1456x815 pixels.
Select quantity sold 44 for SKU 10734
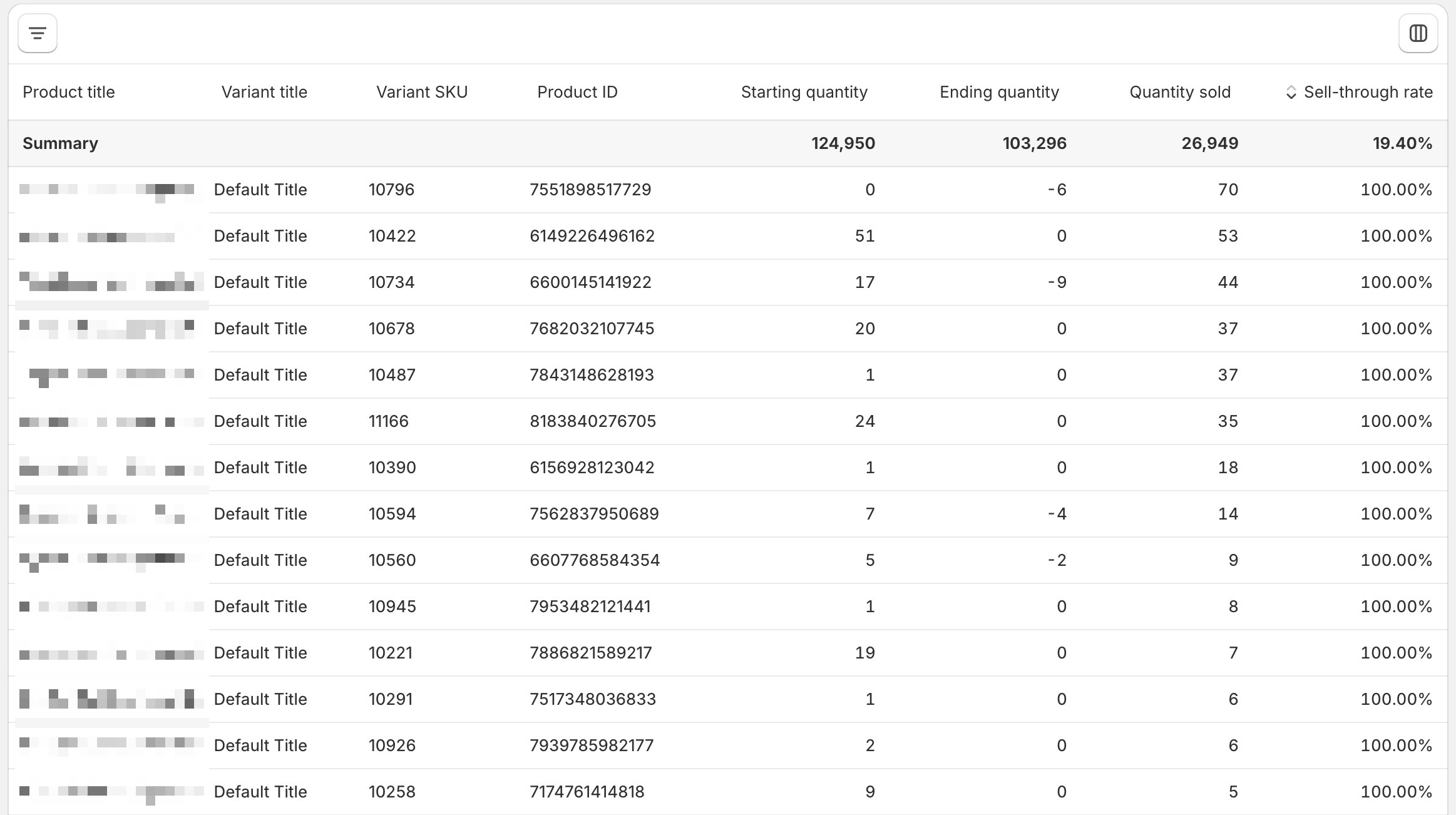[1228, 282]
